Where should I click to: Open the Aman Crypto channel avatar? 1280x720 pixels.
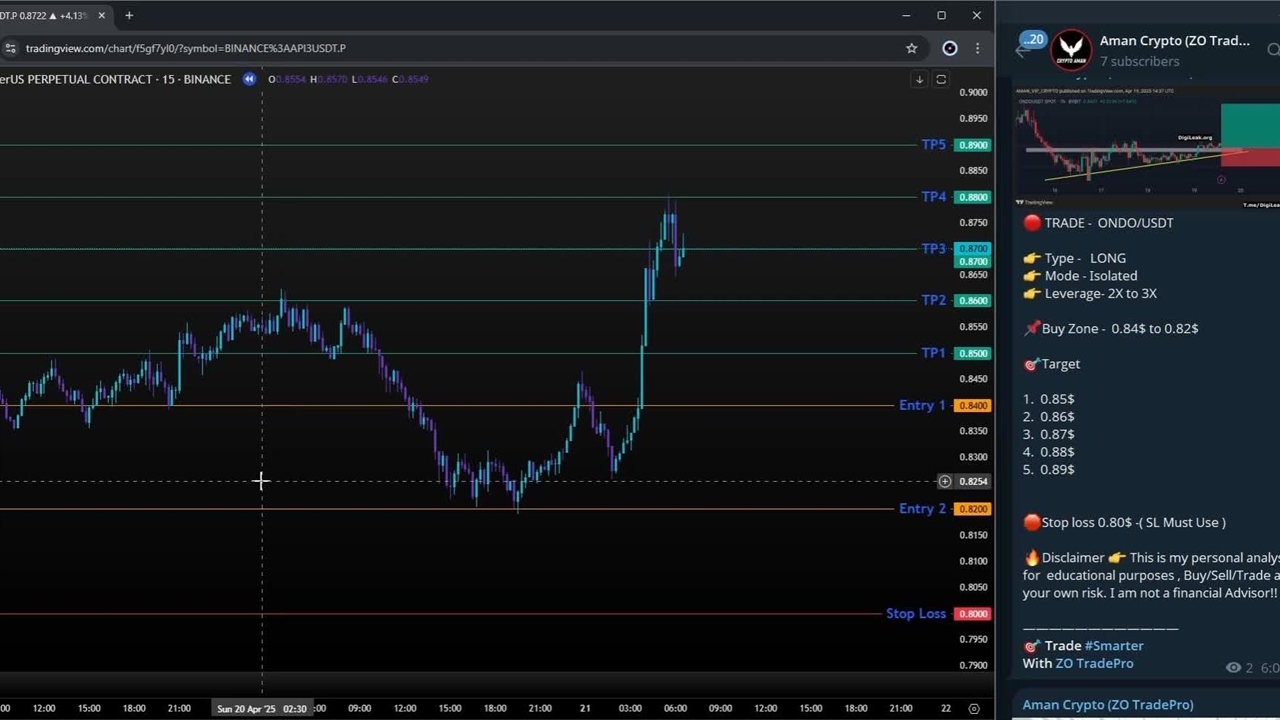(1071, 49)
